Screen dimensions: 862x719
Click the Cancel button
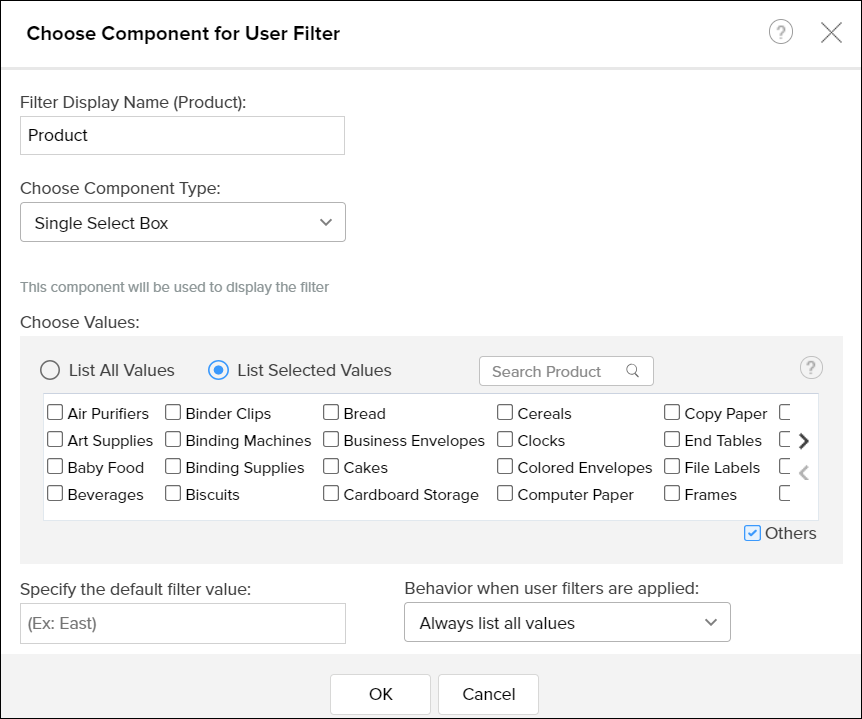(x=489, y=694)
